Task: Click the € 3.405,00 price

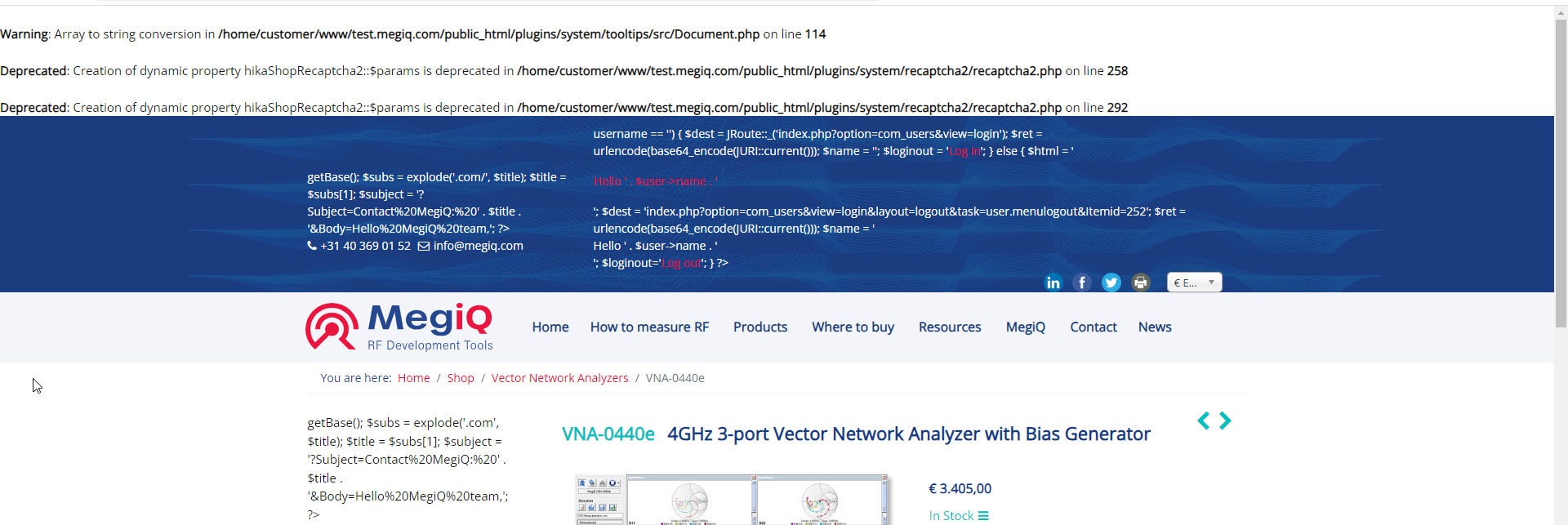Action: click(x=960, y=488)
